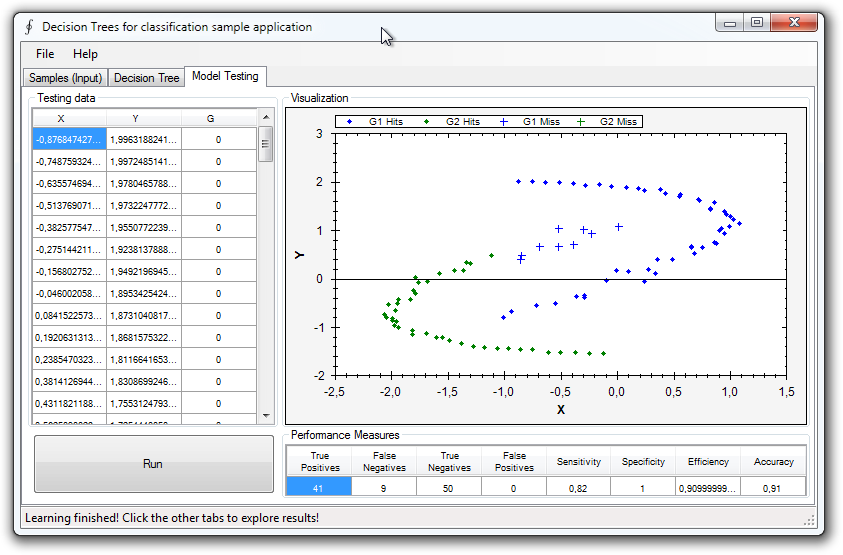Click the True Negatives column header
843x555 pixels.
pos(449,461)
